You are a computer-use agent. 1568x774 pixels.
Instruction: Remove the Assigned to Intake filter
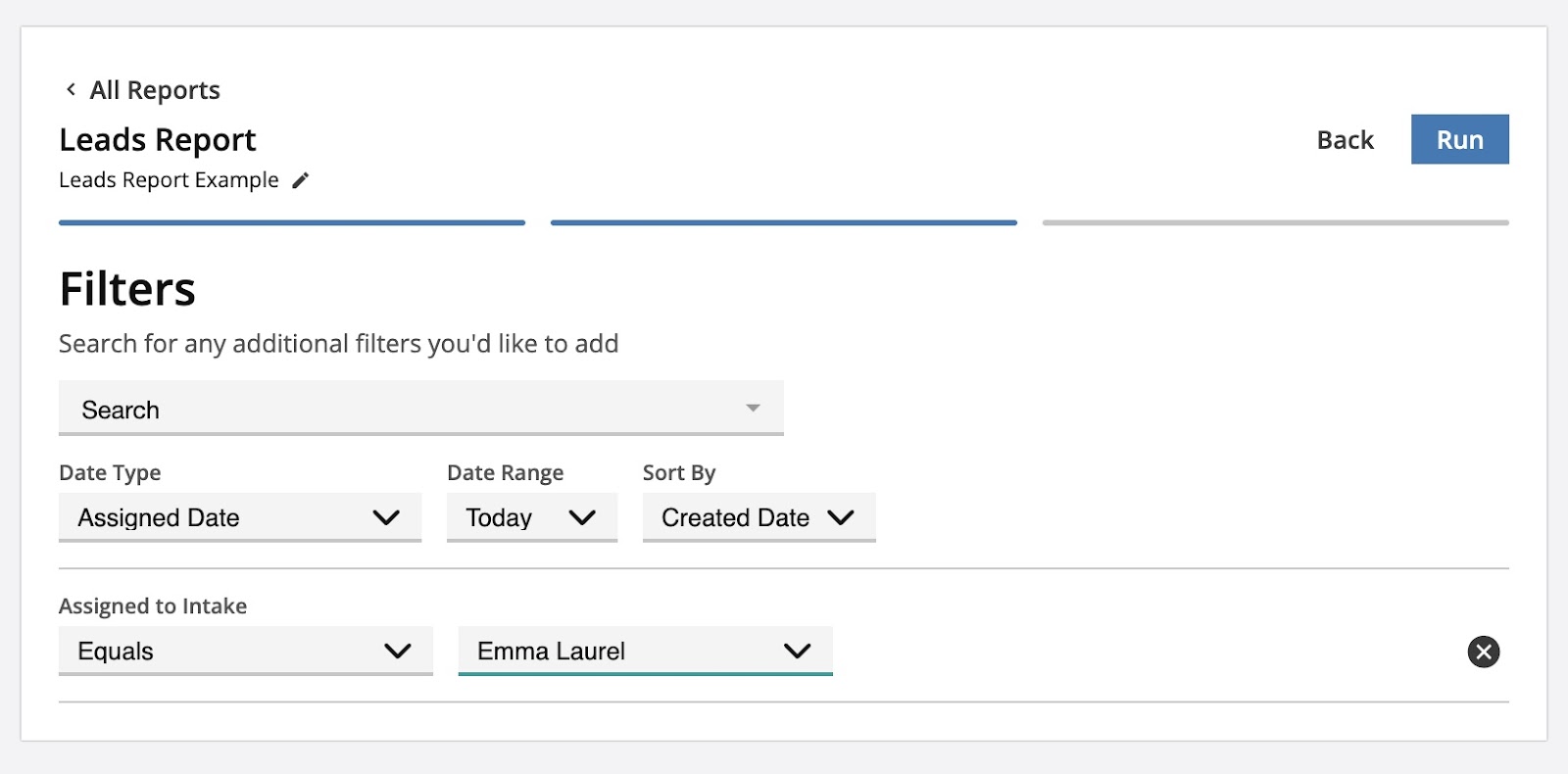pos(1483,652)
